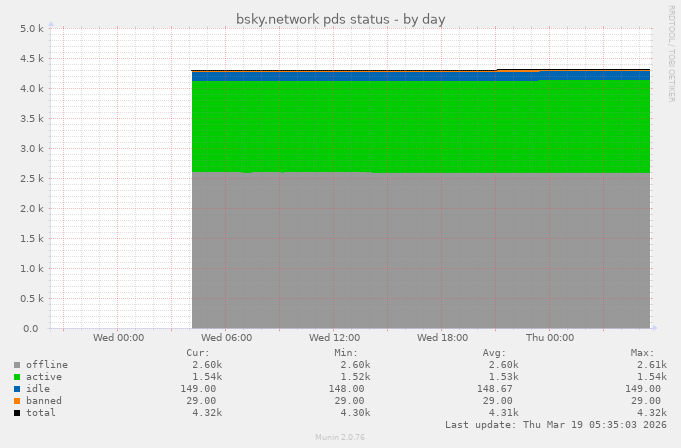Click the active average value 1.53k
Image resolution: width=681 pixels, height=448 pixels.
click(x=503, y=377)
